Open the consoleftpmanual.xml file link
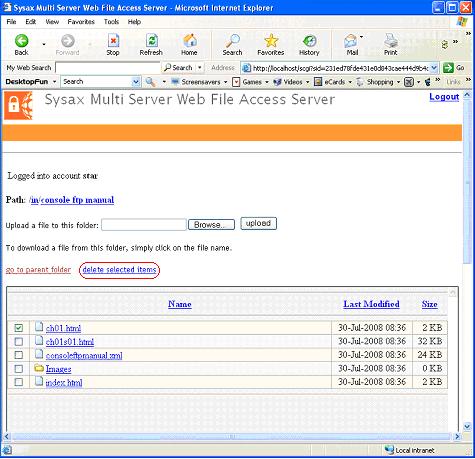The height and width of the screenshot is (459, 475). 84,355
